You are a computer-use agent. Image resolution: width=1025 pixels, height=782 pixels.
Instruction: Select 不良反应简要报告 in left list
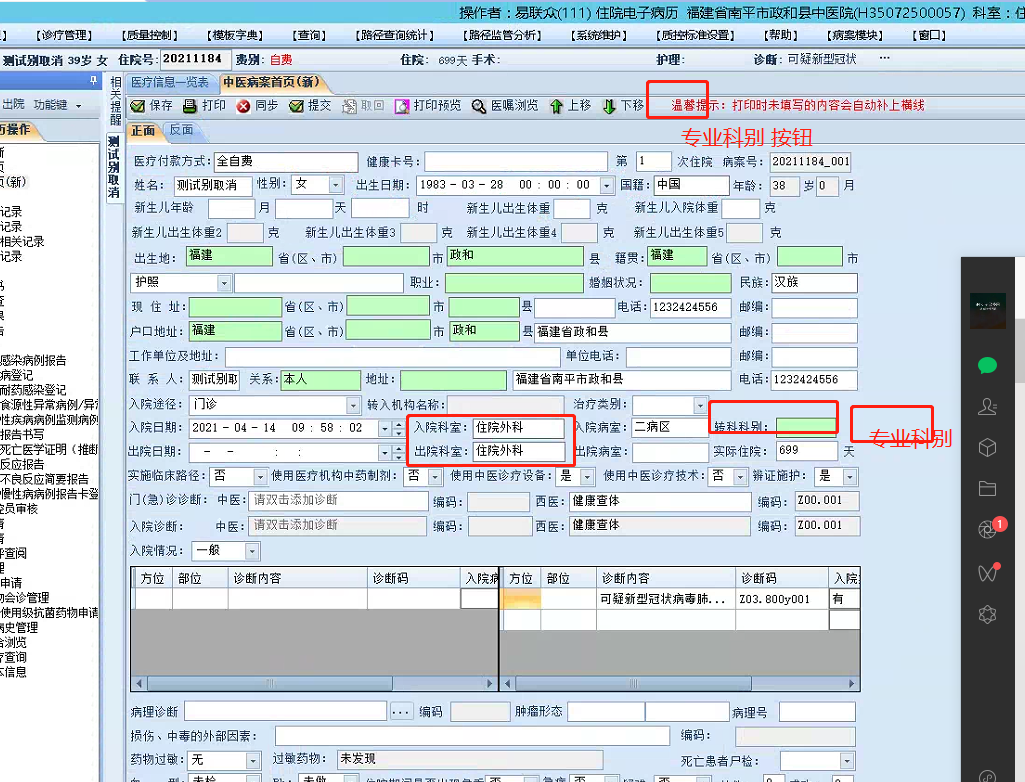(x=44, y=479)
